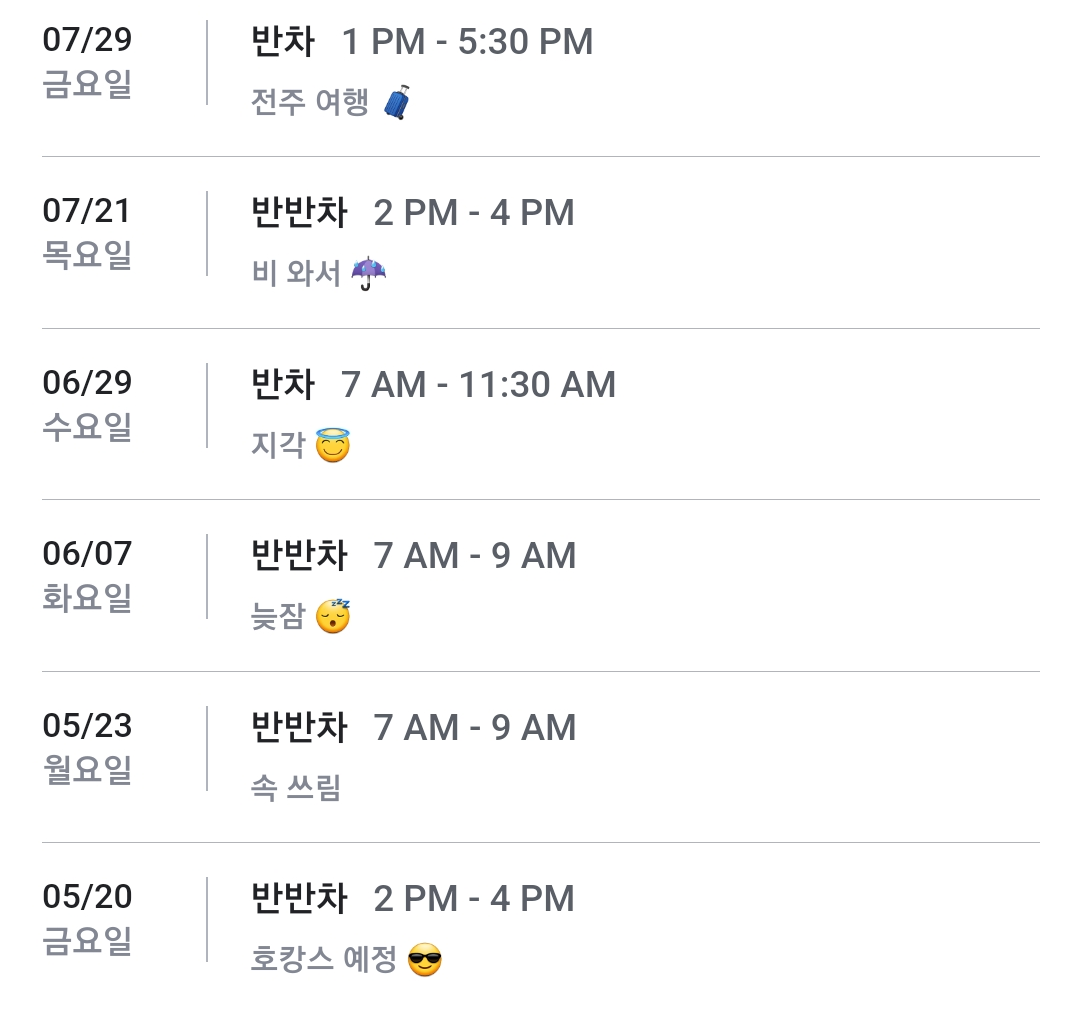Viewport: 1080px width, 1011px height.
Task: Open the 06/29 반차 entry title
Action: point(283,385)
